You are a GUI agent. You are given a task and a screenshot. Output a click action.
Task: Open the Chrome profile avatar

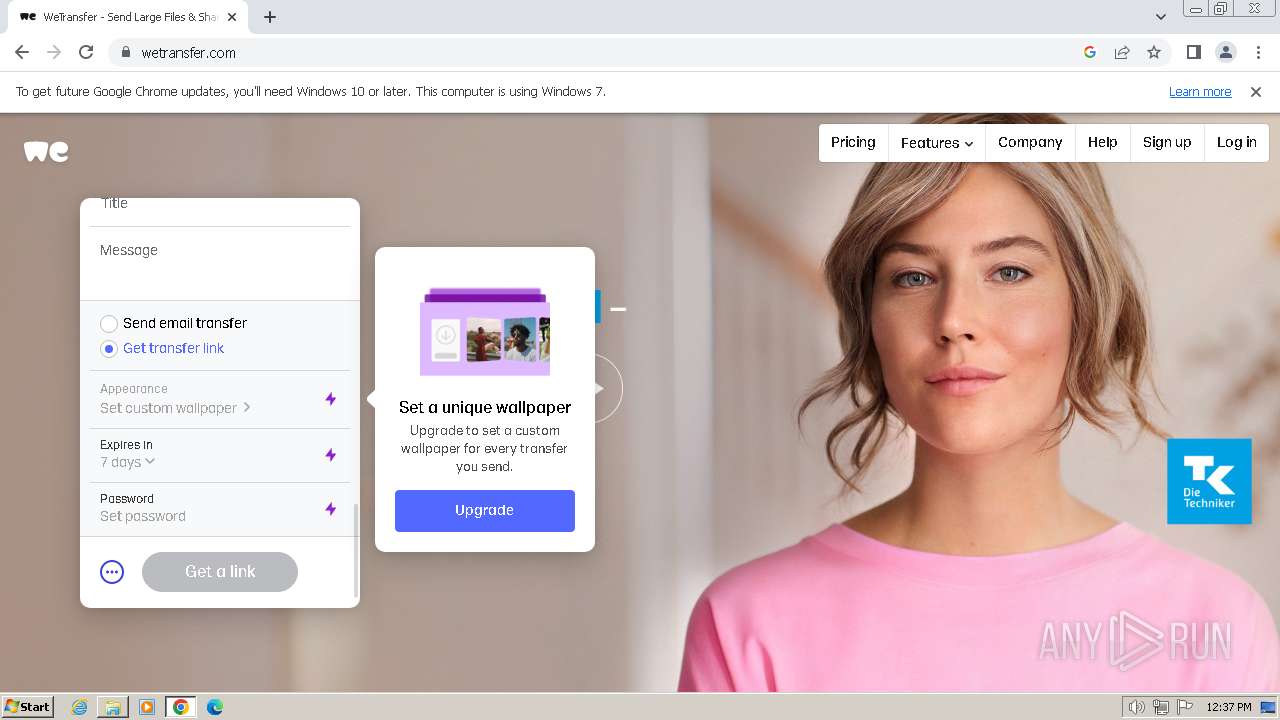[1225, 52]
